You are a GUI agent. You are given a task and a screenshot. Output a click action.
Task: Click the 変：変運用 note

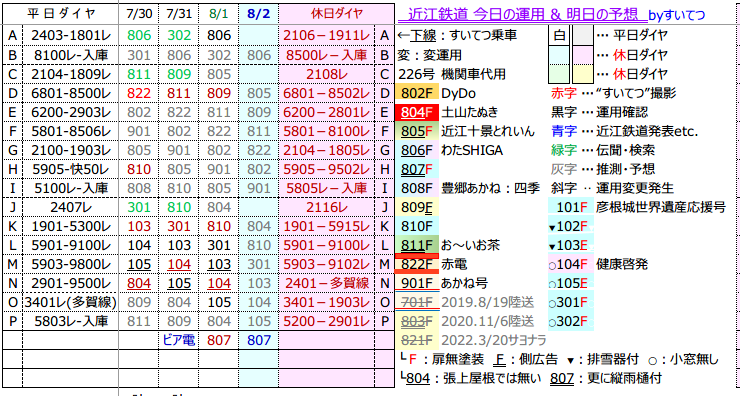(429, 55)
